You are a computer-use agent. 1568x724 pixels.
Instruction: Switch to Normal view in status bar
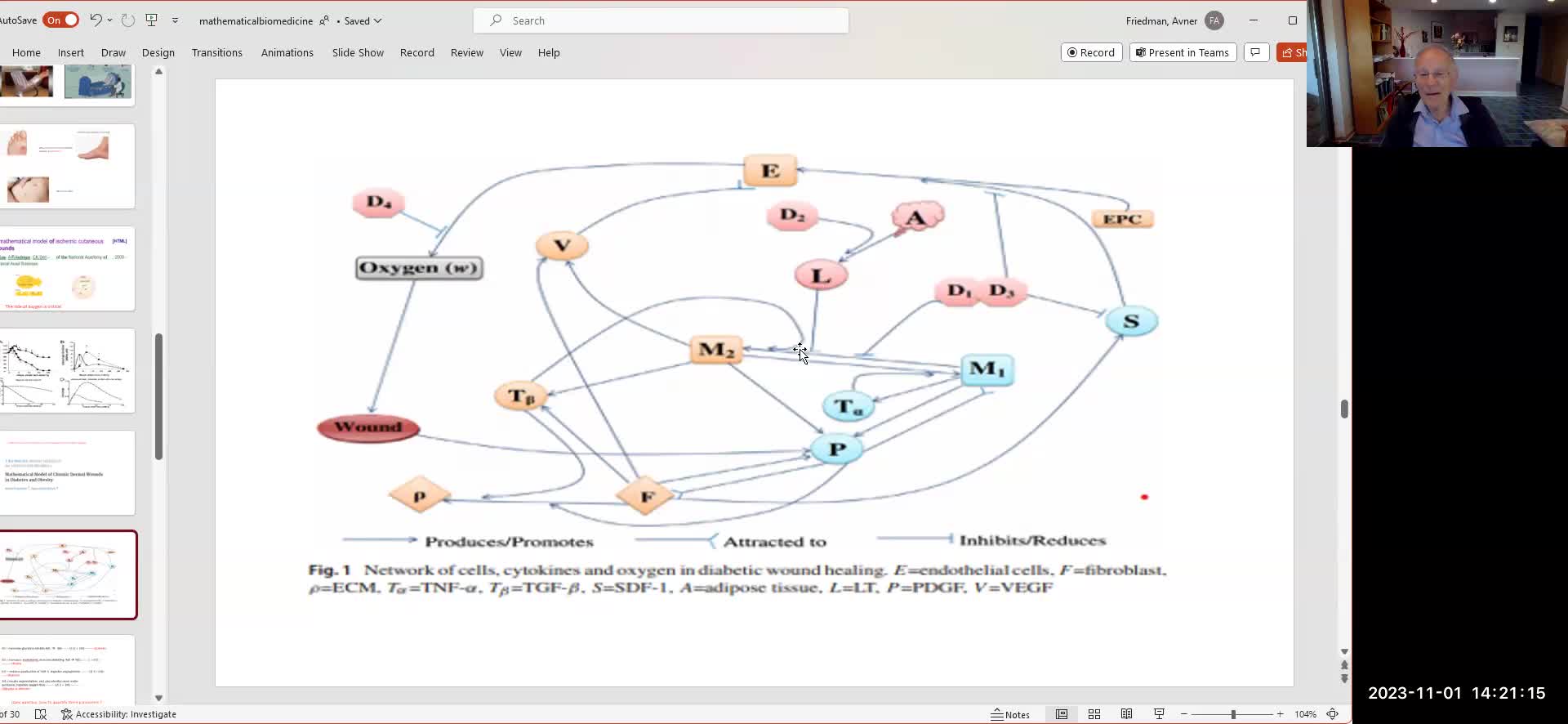click(x=1061, y=714)
